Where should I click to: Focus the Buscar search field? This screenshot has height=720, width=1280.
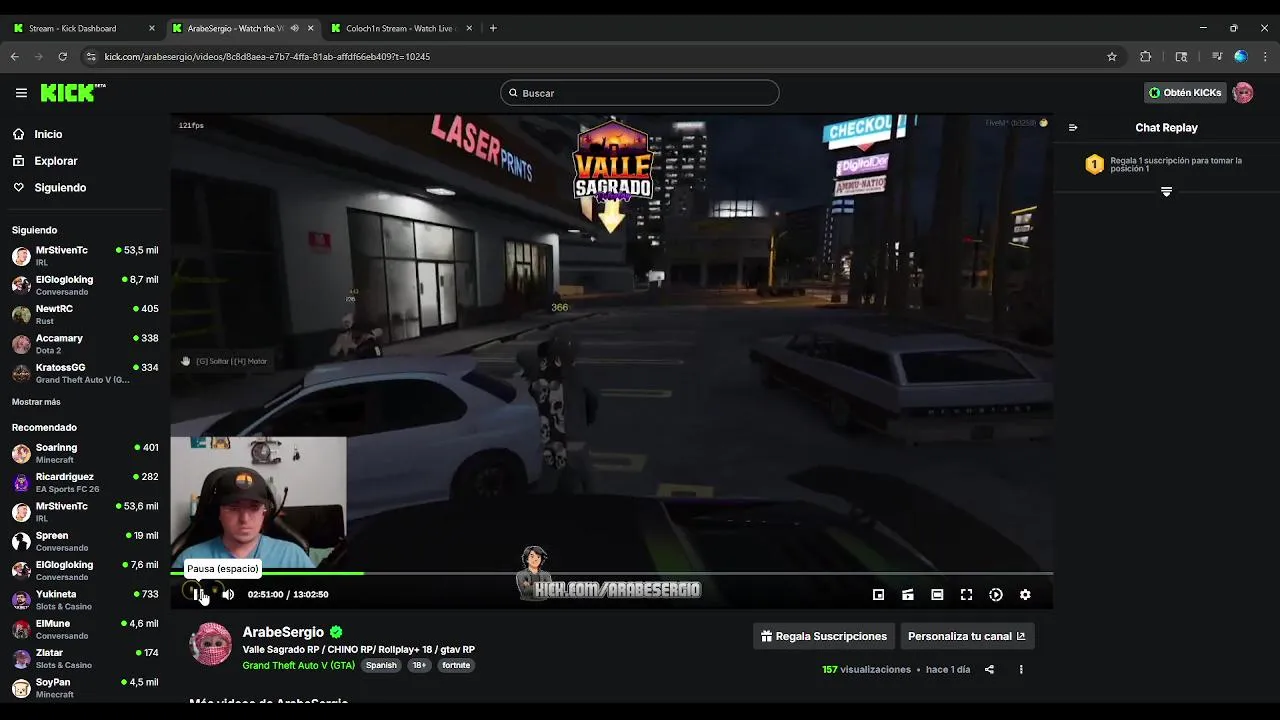point(640,93)
